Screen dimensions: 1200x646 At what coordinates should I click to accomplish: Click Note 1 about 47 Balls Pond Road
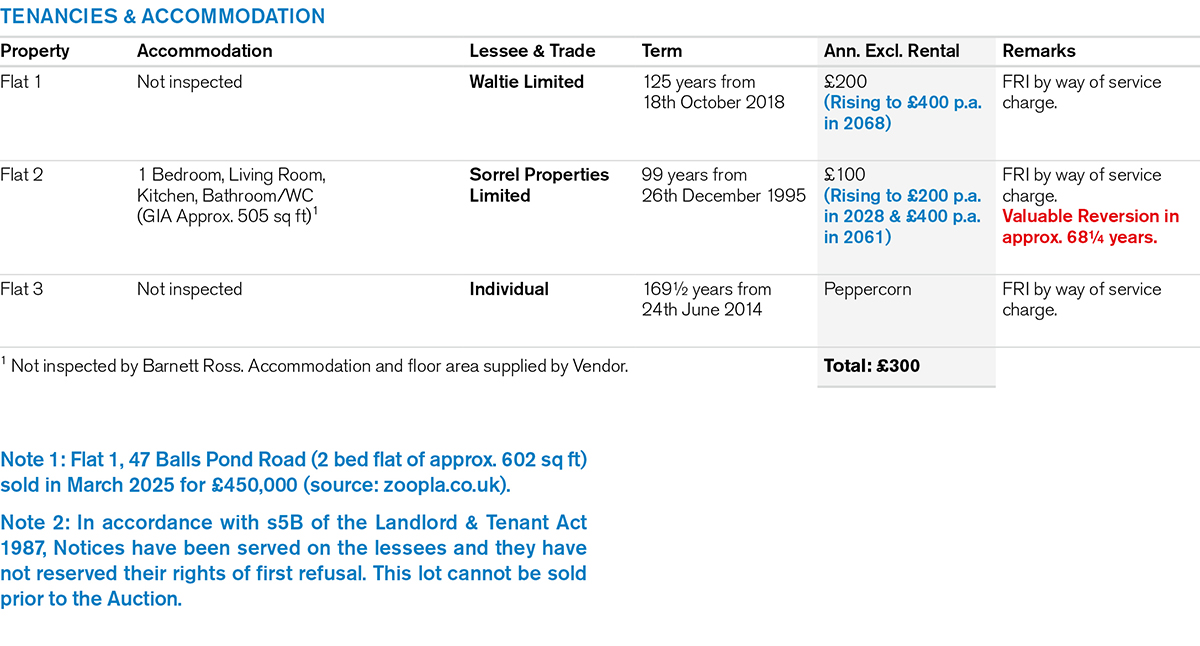point(294,473)
